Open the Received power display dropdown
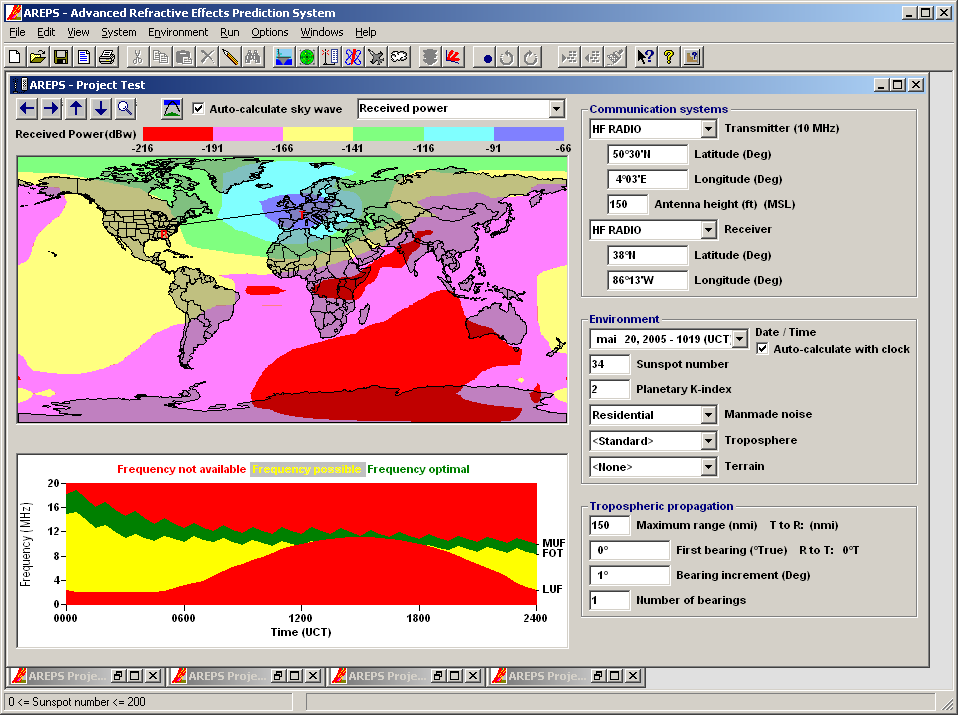This screenshot has height=715, width=958. pos(556,109)
